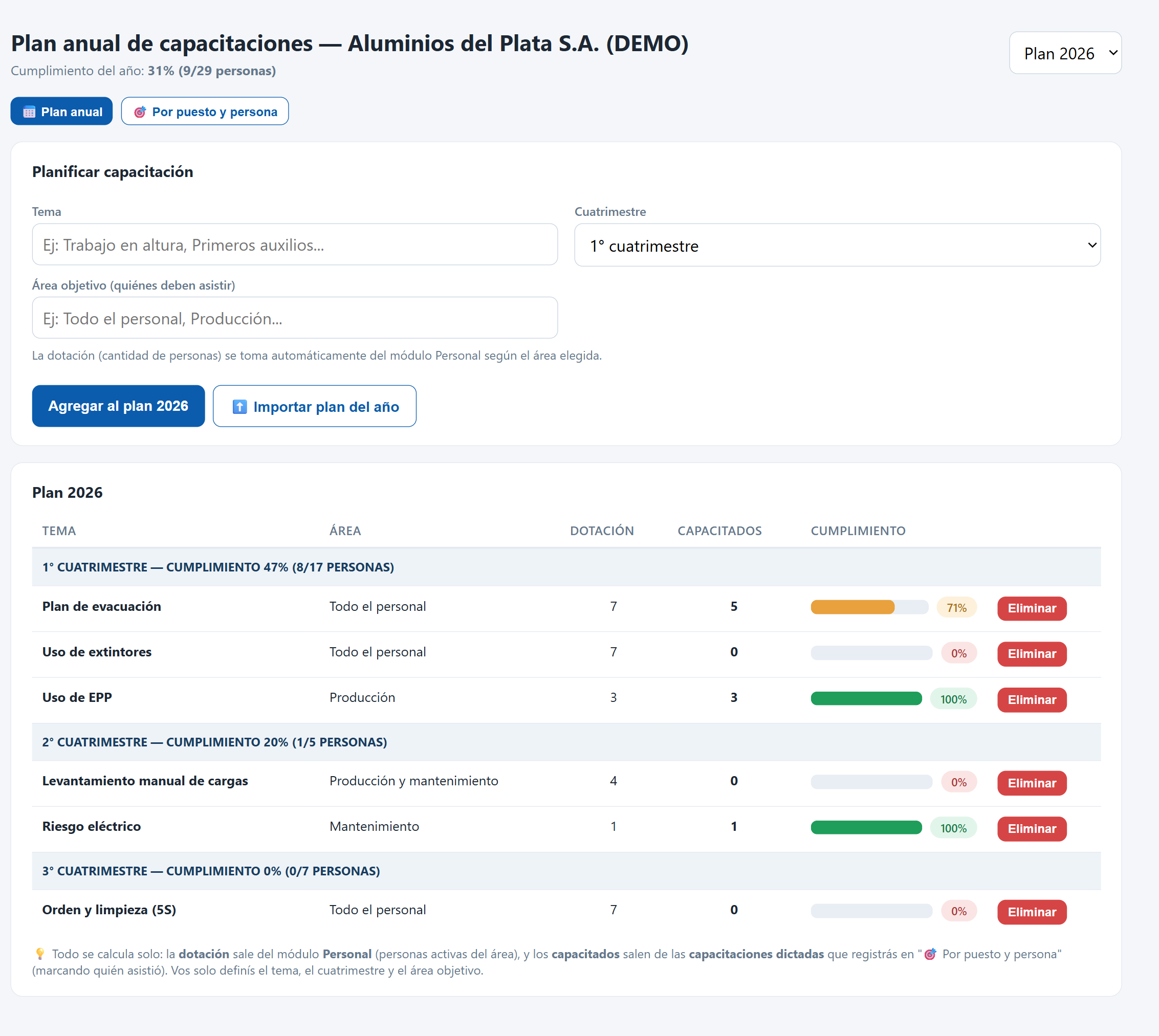Select the Levantamiento manual de cargas topic
Image resolution: width=1159 pixels, height=1036 pixels.
point(145,782)
